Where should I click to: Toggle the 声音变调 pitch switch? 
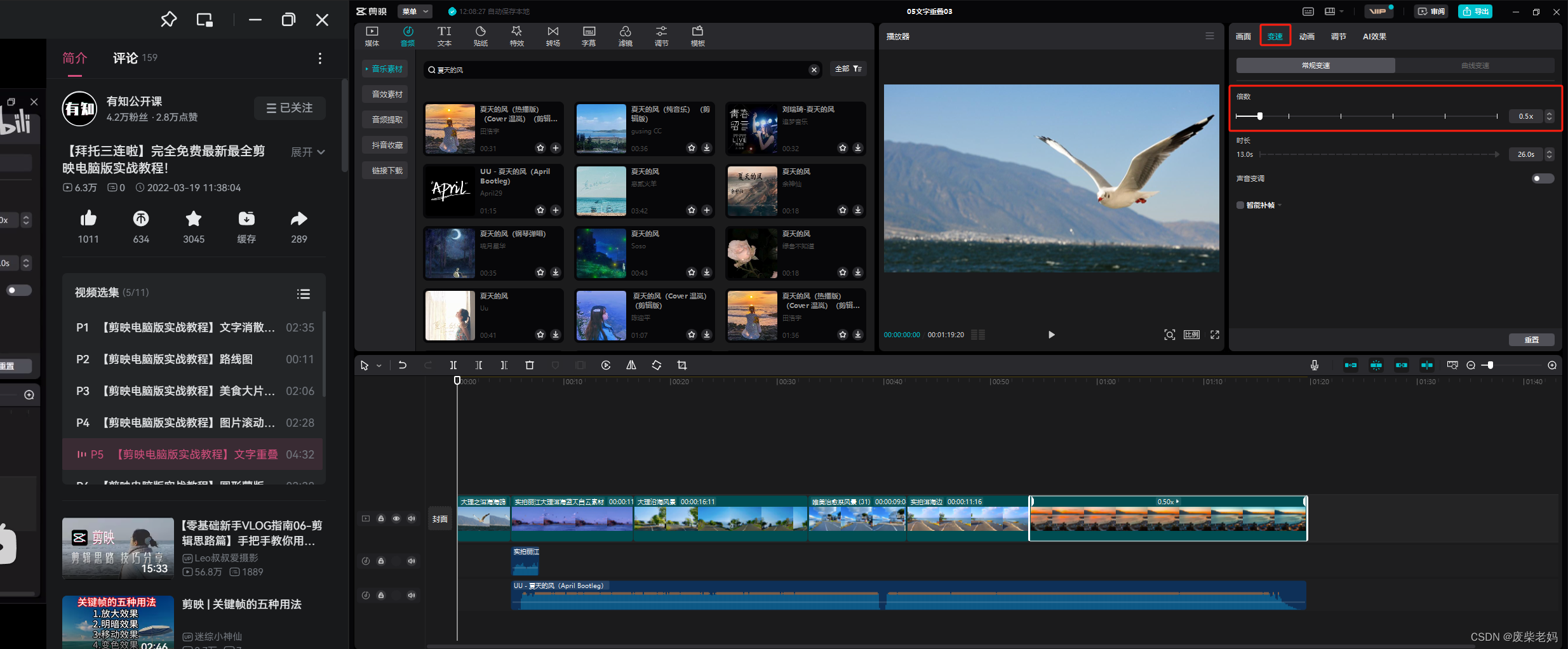pyautogui.click(x=1543, y=178)
